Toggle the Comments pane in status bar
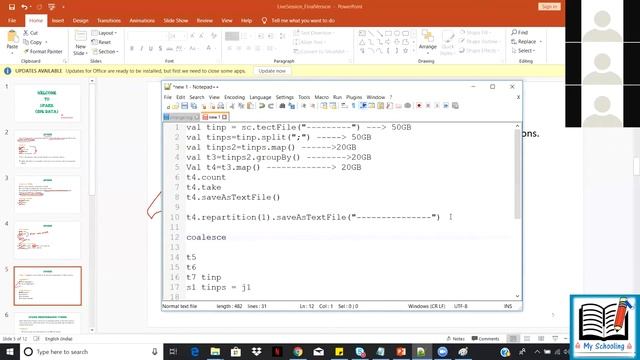This screenshot has width=640, height=360. tap(485, 339)
